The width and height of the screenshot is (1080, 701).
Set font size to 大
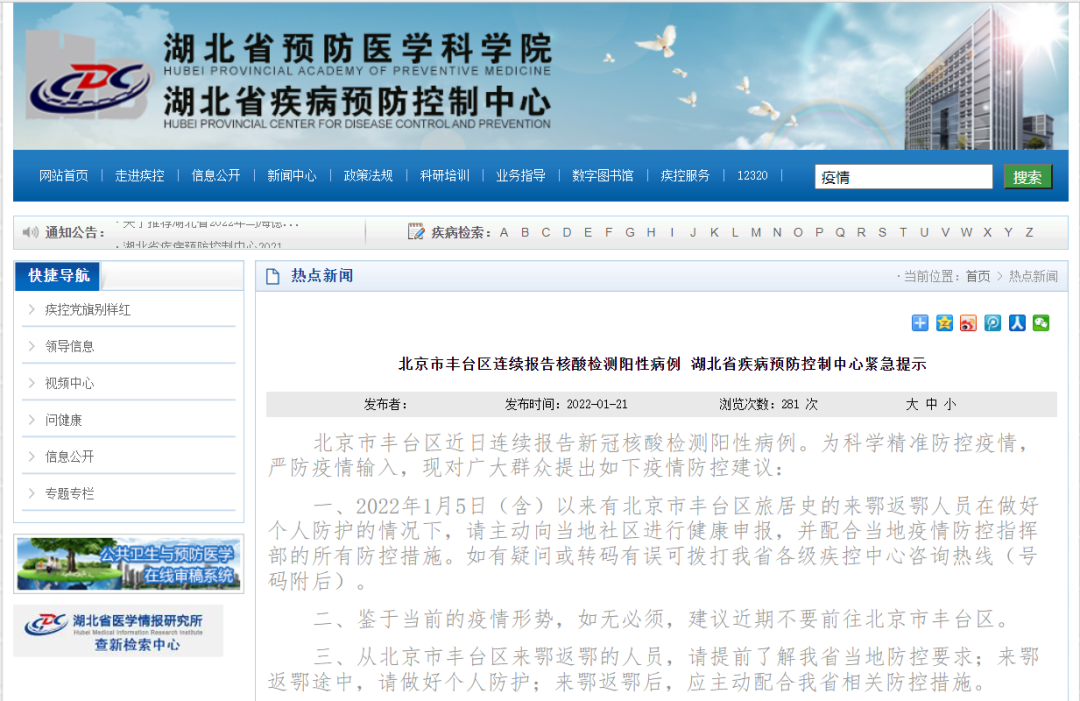[912, 404]
